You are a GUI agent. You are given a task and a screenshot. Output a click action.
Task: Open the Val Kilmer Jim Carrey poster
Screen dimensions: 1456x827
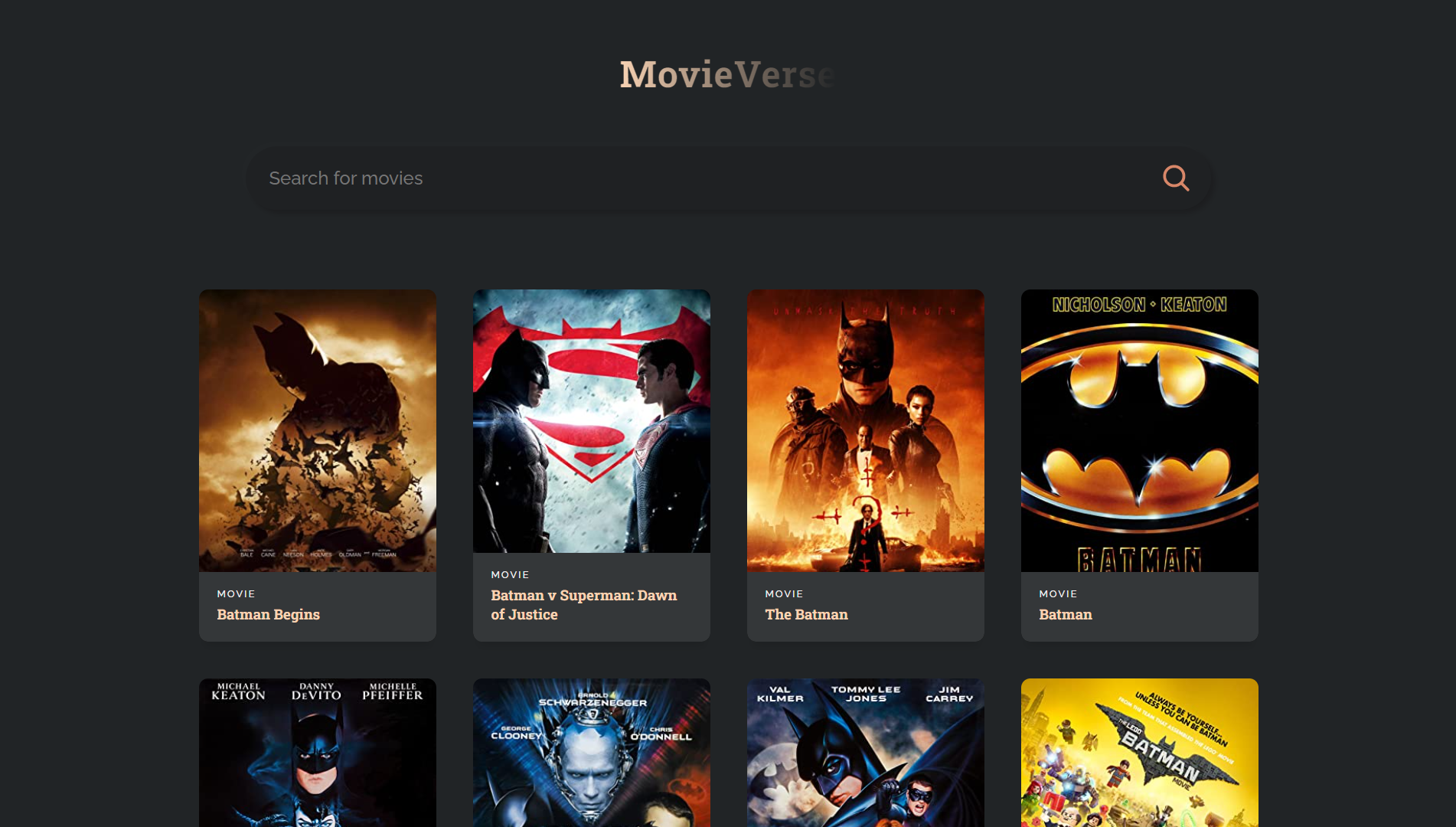tap(866, 753)
